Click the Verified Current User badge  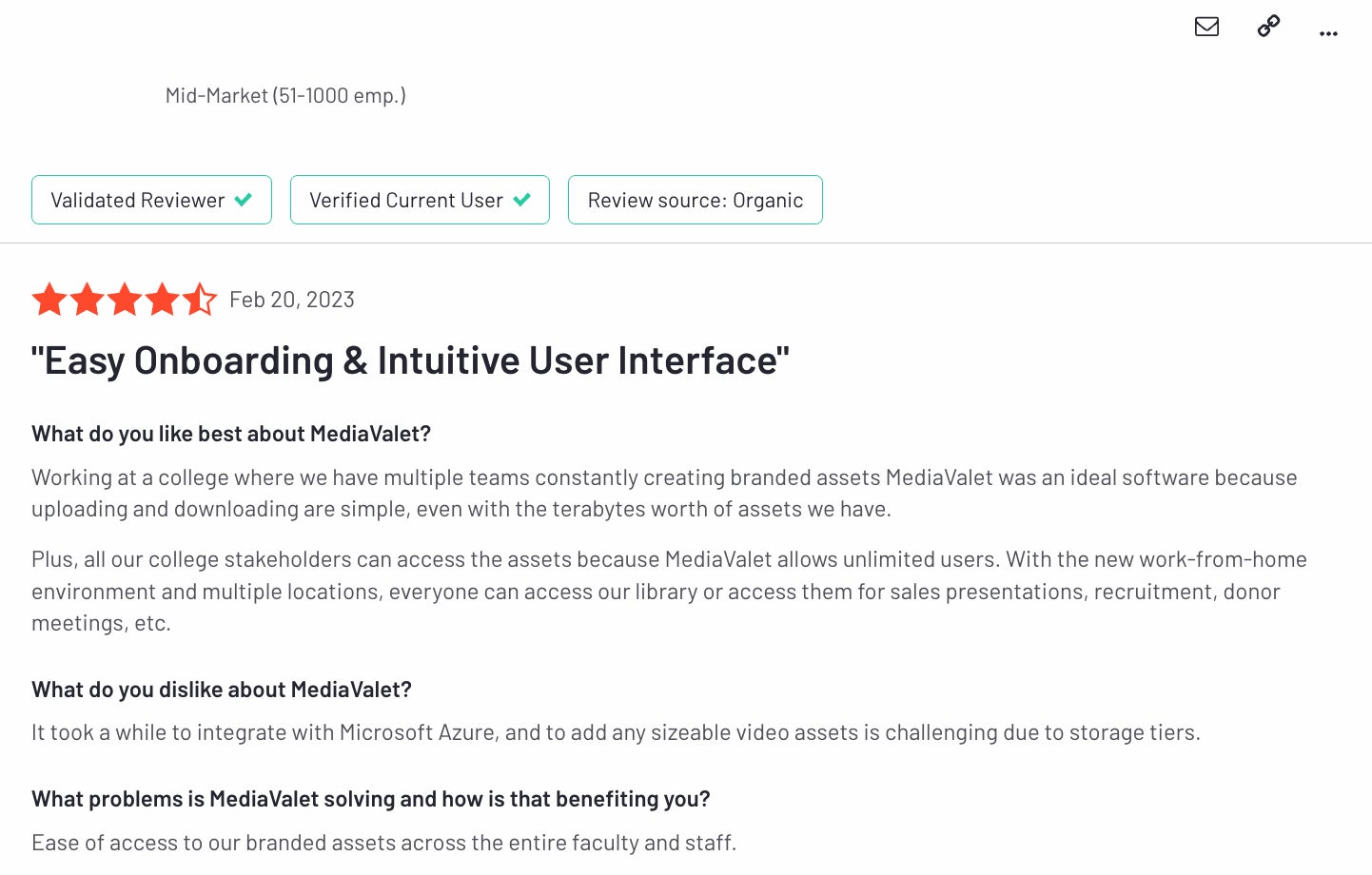point(420,200)
